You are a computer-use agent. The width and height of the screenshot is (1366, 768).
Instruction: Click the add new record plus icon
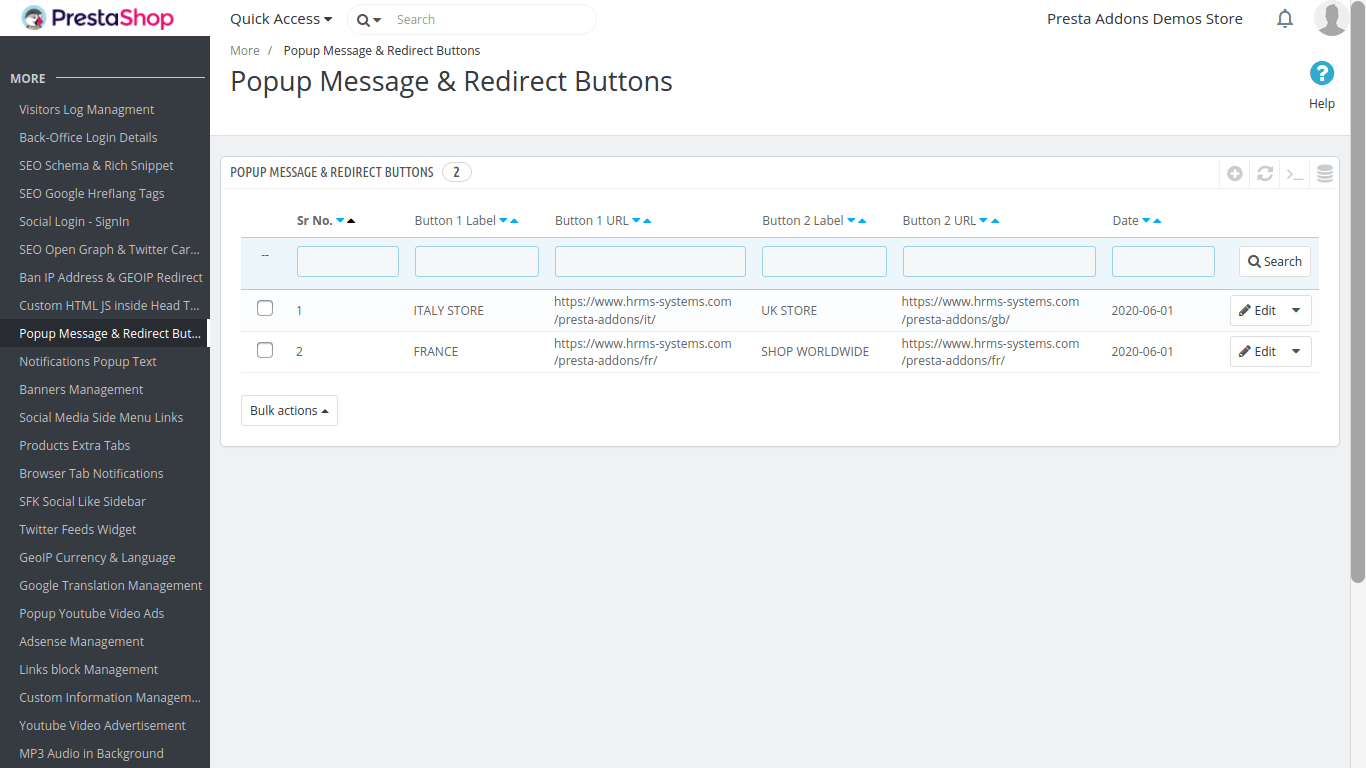[1235, 173]
